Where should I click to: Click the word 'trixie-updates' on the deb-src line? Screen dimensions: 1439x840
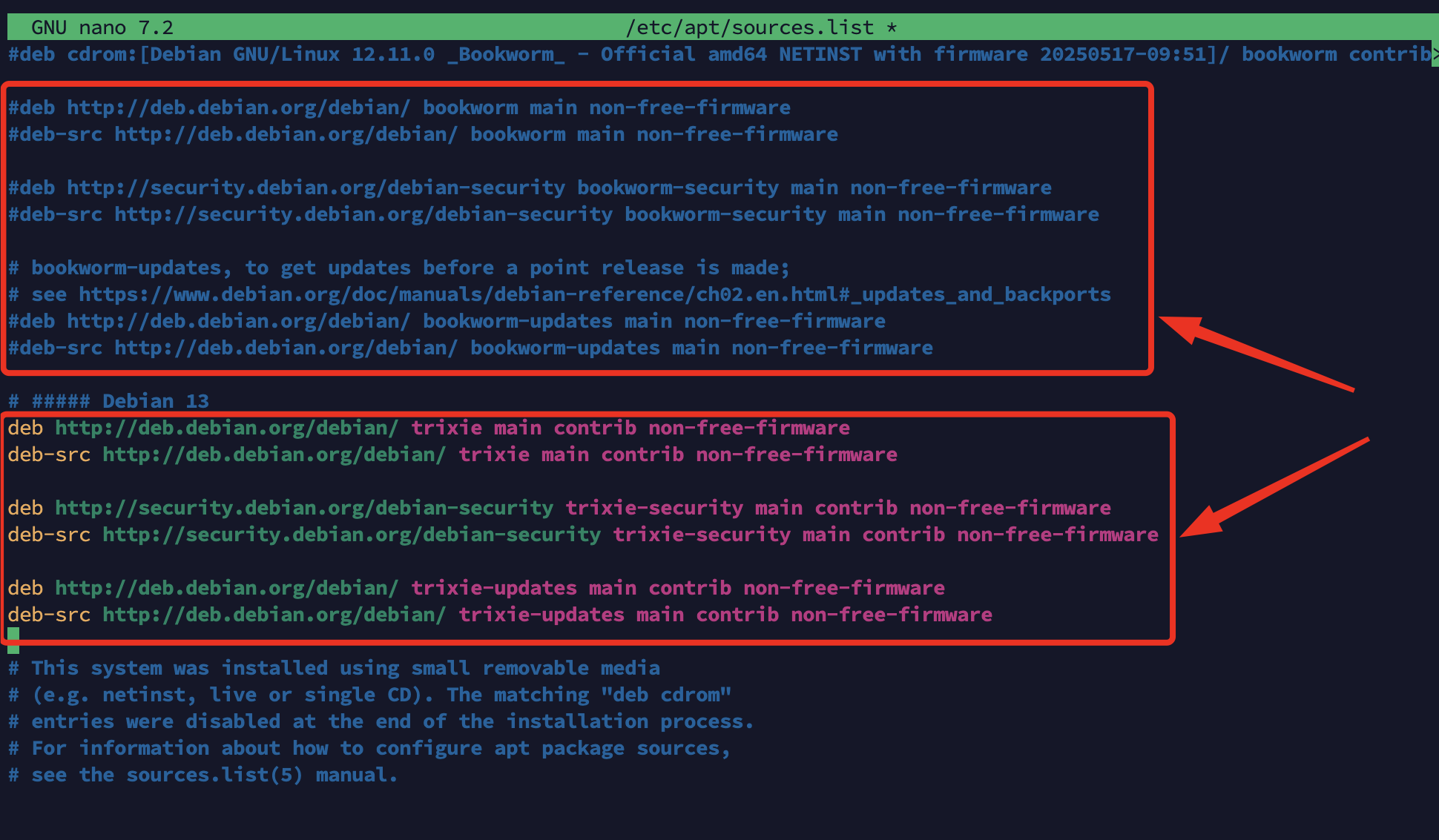[541, 615]
